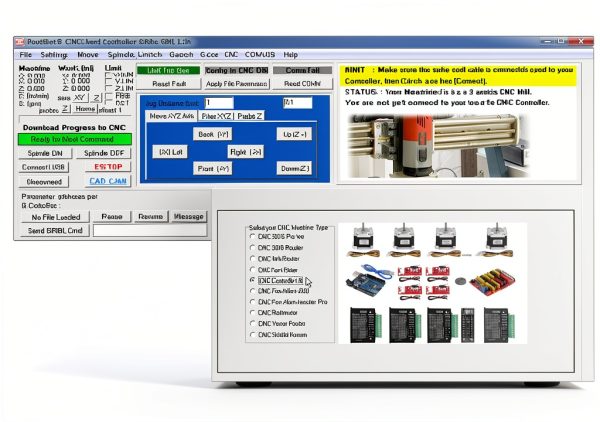600x422 pixels.
Task: Click the Connect USB button
Action: 44,167
